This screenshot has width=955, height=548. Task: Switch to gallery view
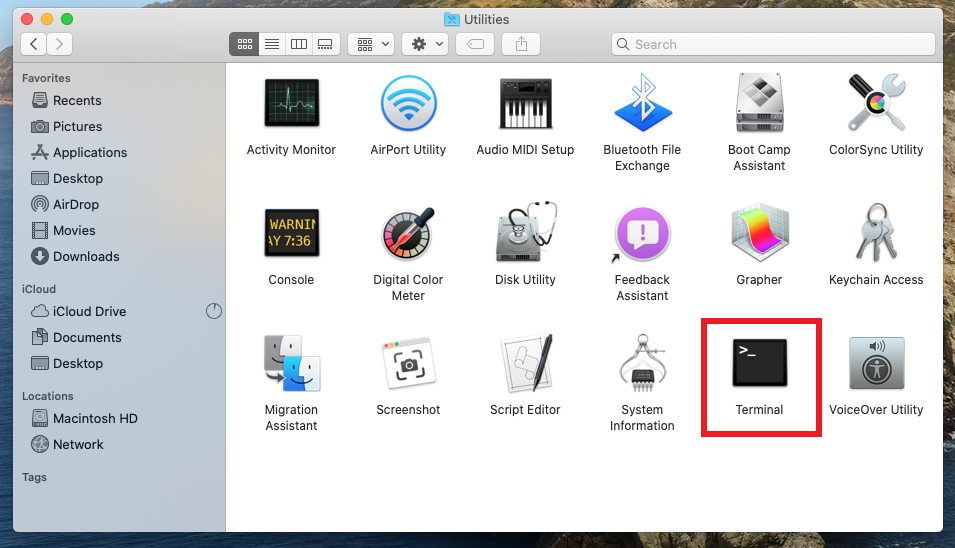point(325,44)
